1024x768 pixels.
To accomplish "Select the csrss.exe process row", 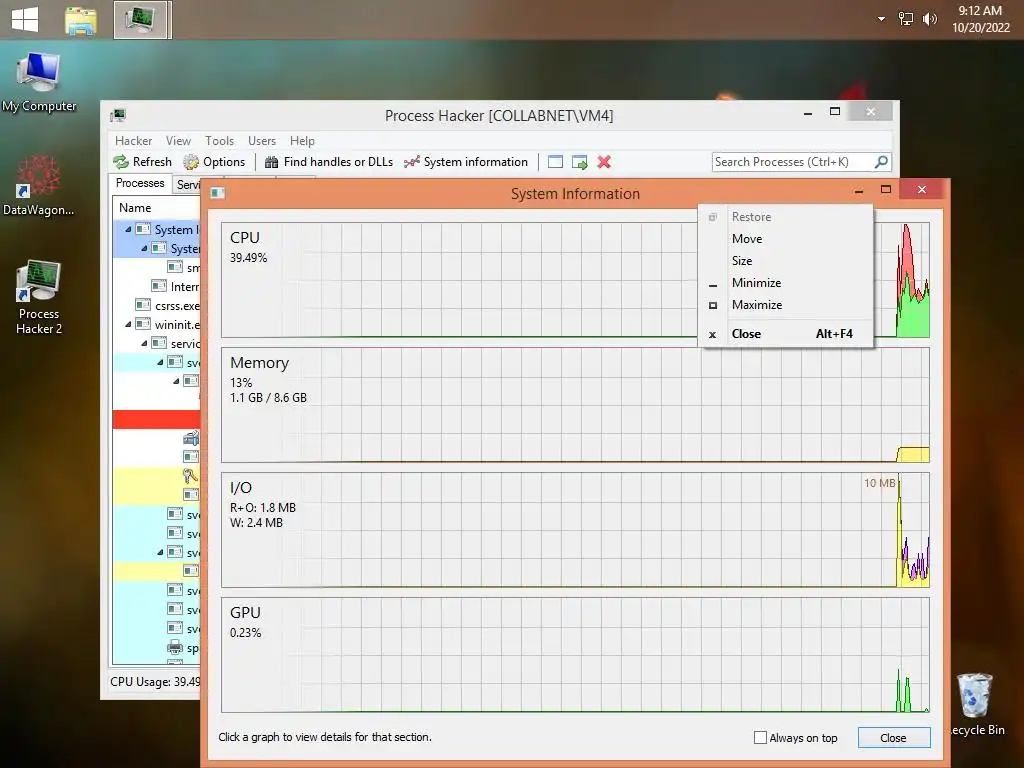I will tap(157, 306).
